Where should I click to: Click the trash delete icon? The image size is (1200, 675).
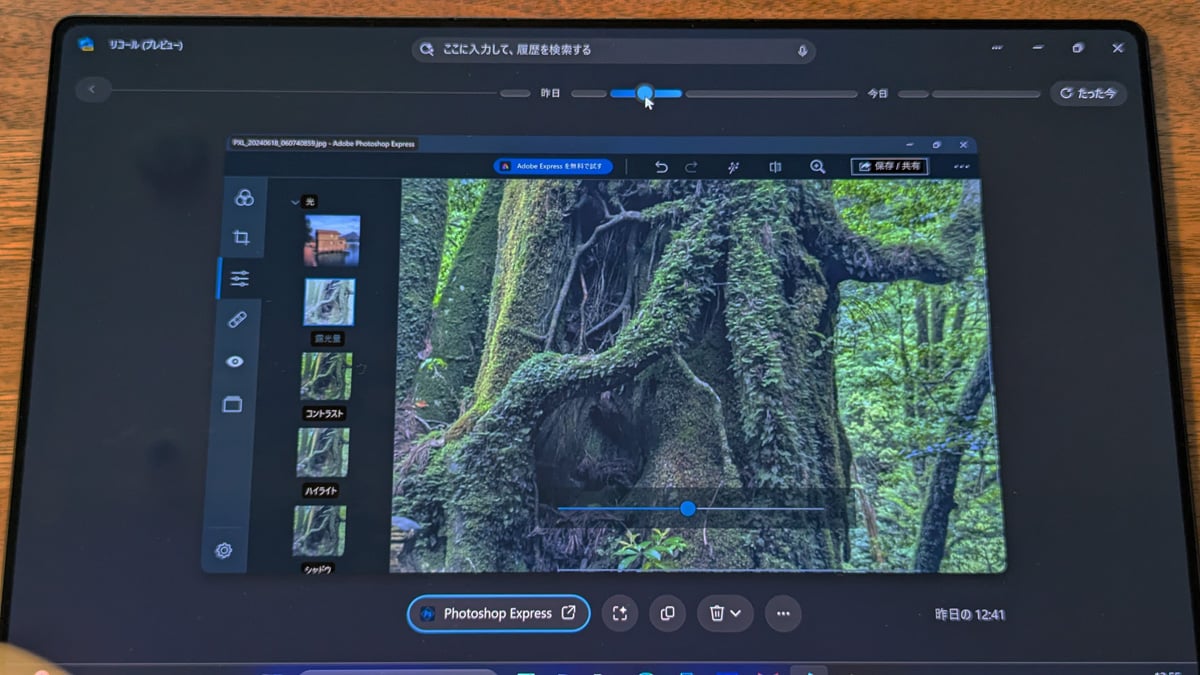click(x=717, y=613)
